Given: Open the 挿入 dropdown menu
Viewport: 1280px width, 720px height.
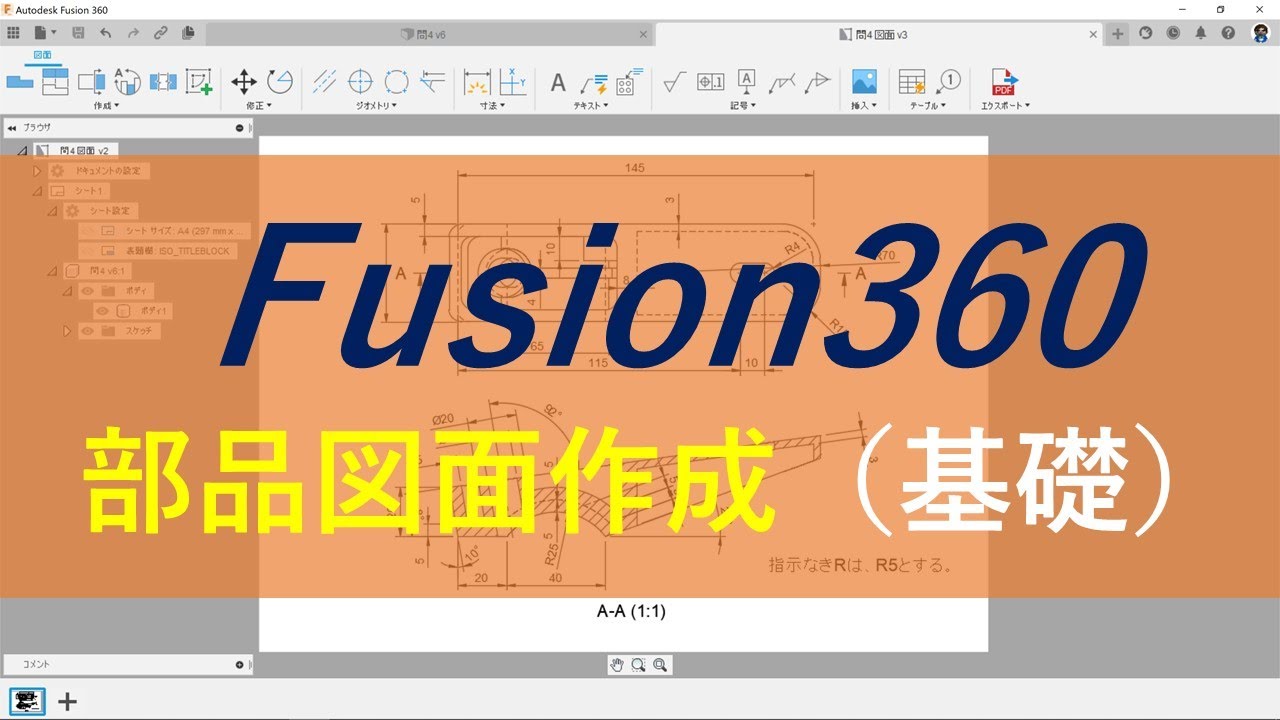Looking at the screenshot, I should point(864,105).
